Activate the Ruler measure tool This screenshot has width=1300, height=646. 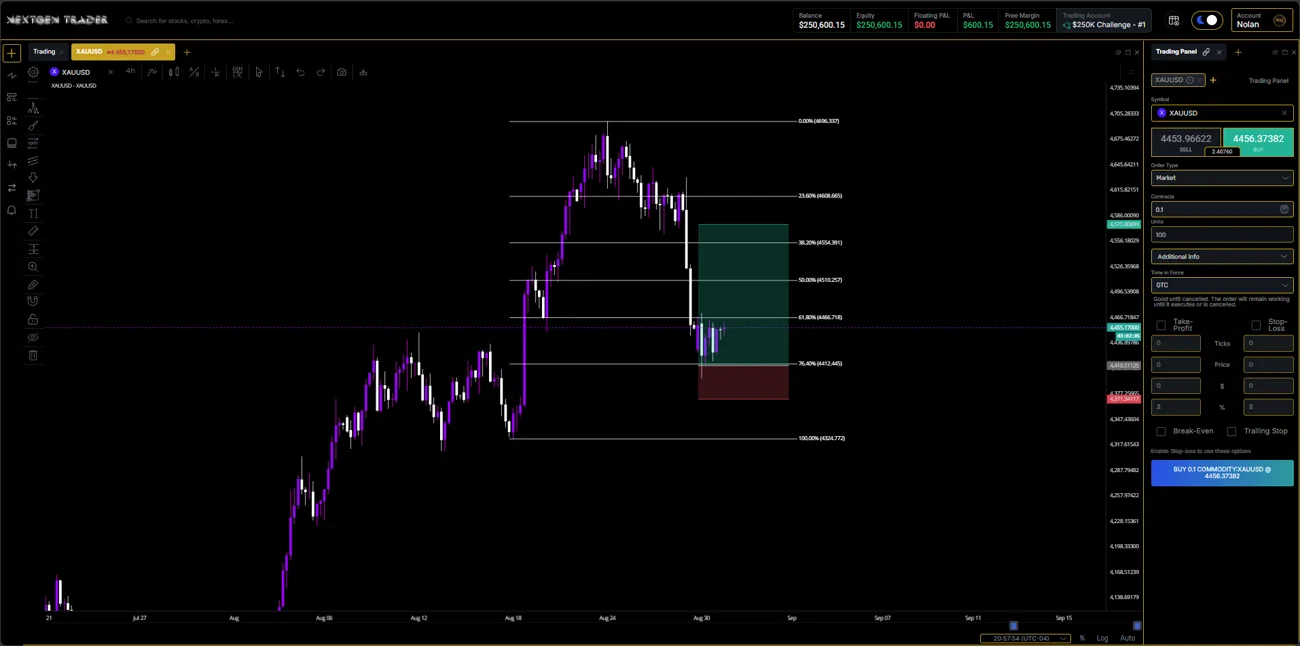click(33, 231)
